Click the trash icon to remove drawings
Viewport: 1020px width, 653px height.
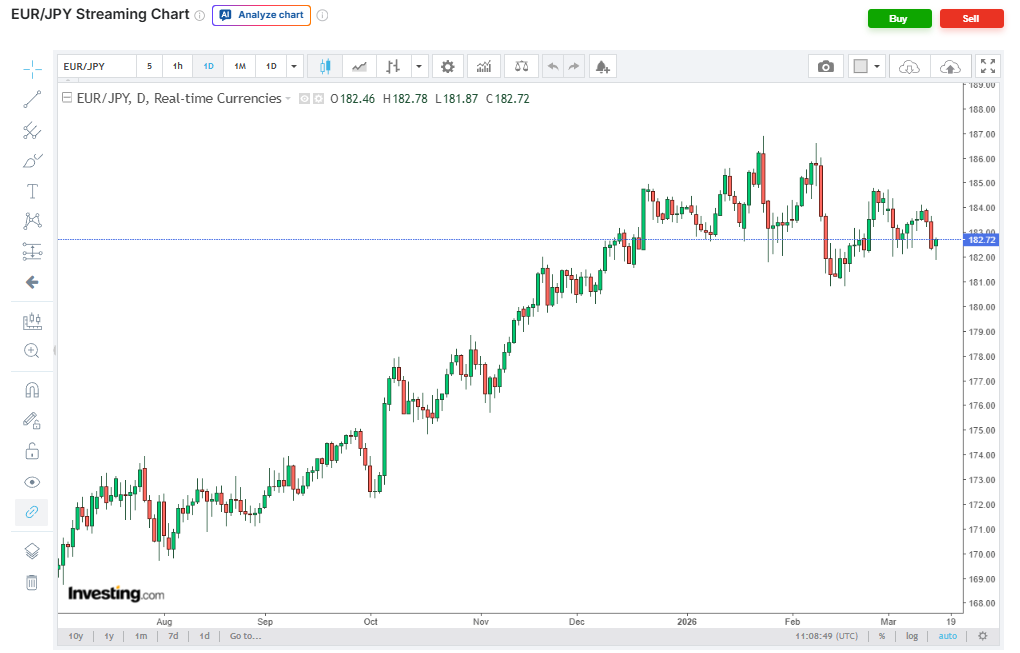click(x=32, y=582)
